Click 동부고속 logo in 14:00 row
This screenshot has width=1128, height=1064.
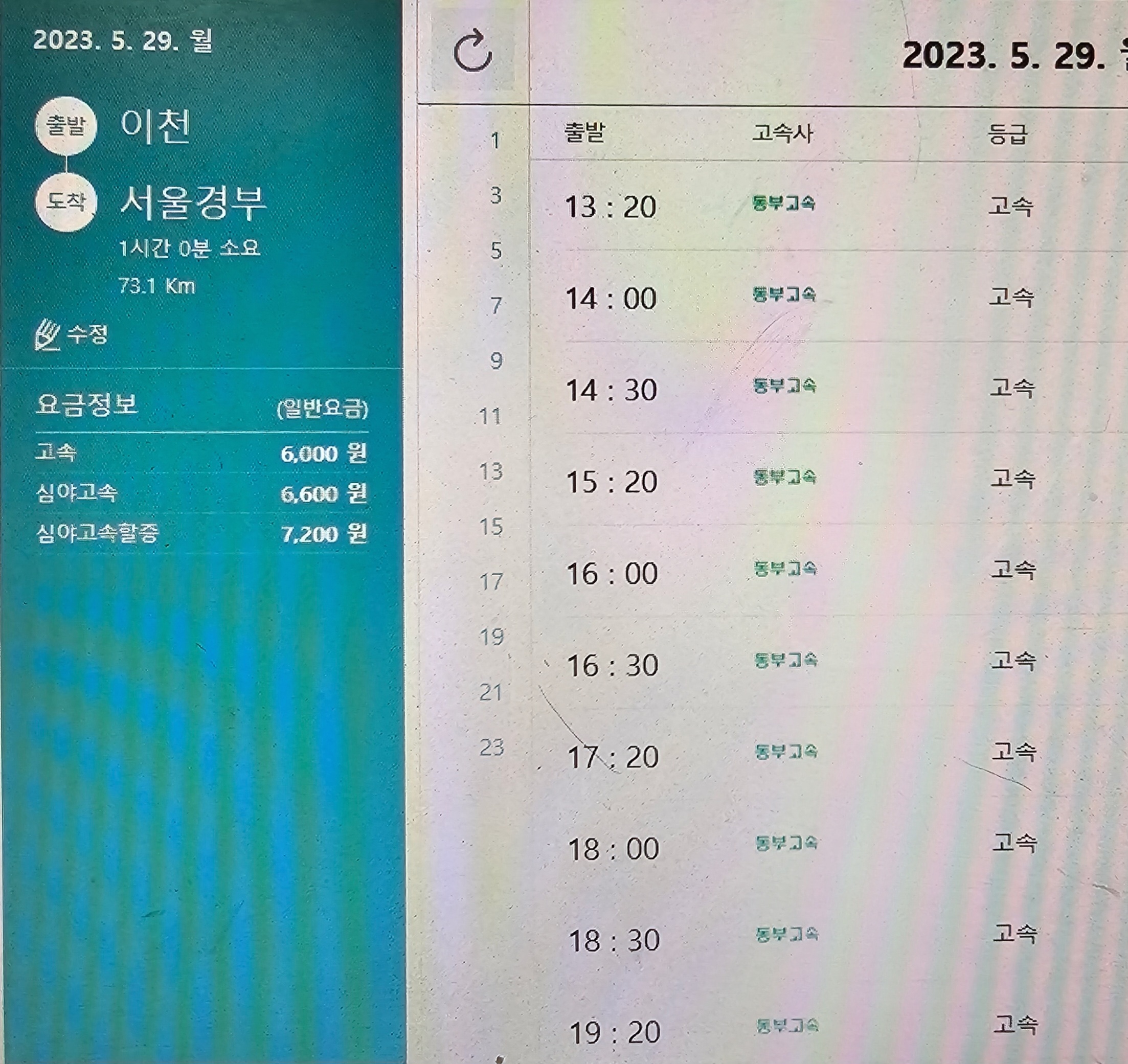(784, 295)
